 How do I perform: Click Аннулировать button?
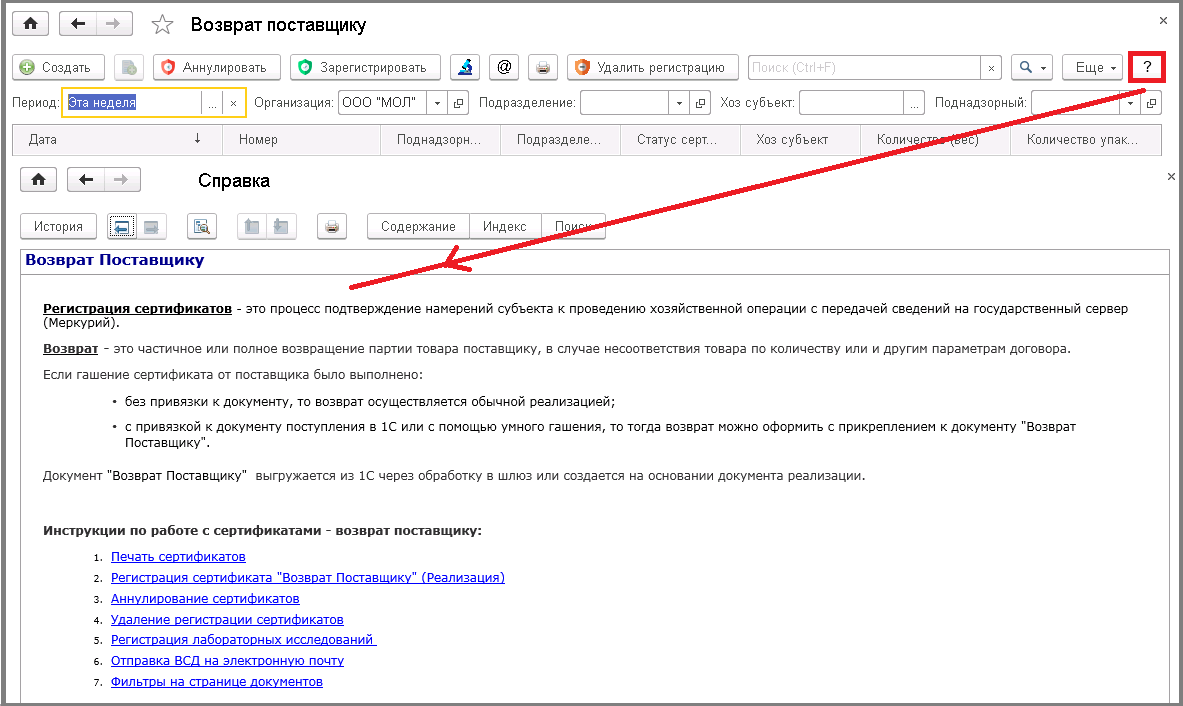point(217,67)
